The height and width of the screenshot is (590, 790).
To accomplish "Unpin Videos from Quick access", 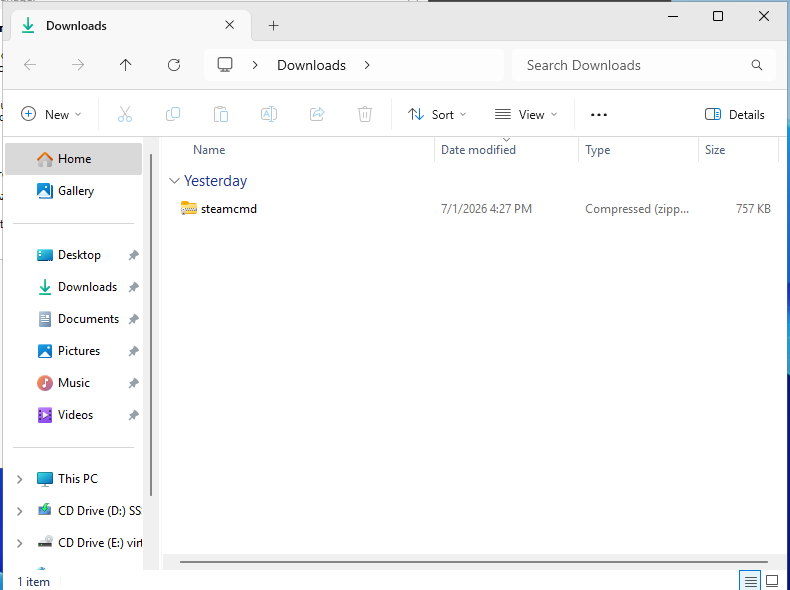I will point(134,415).
